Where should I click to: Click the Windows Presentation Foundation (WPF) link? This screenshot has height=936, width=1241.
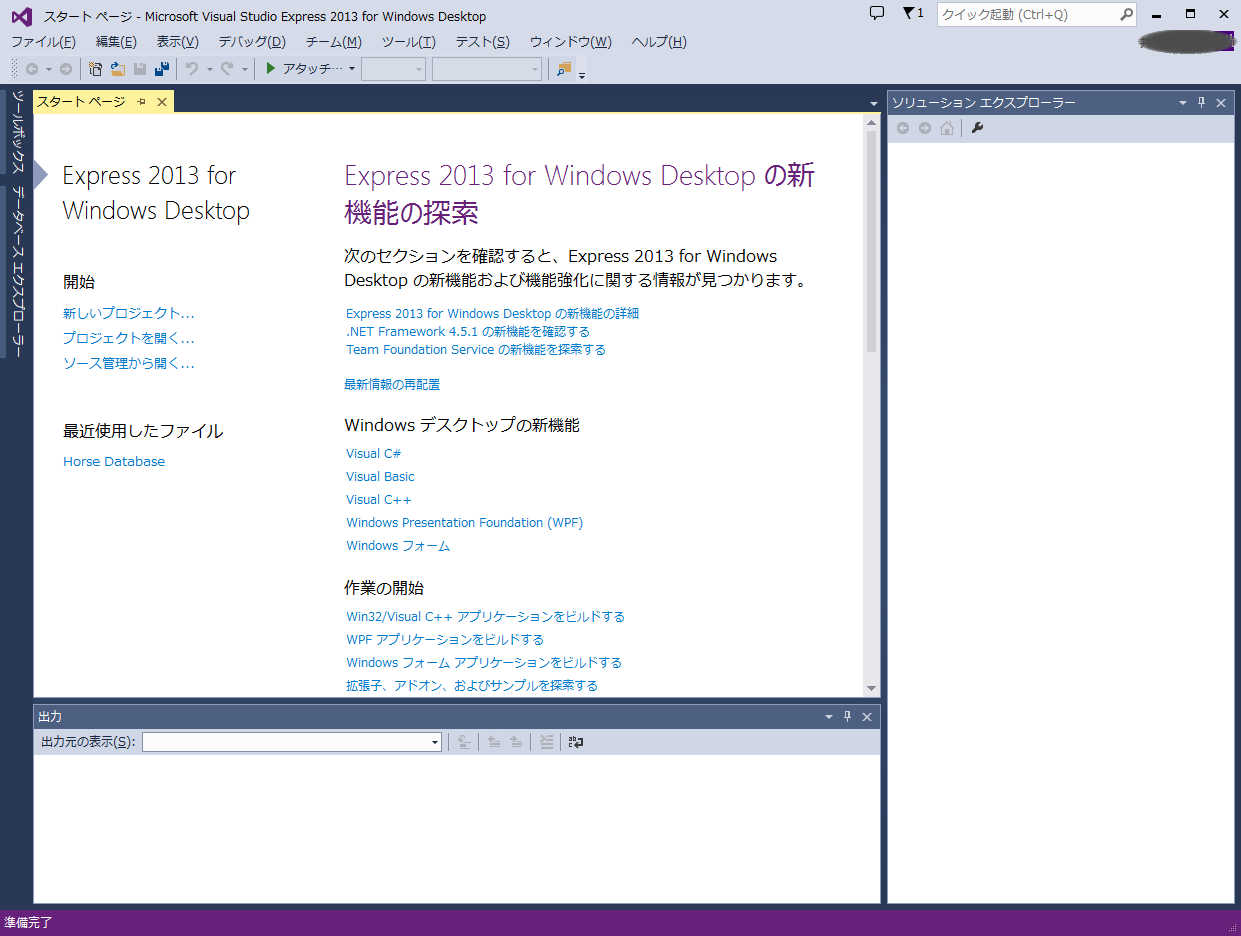(465, 523)
